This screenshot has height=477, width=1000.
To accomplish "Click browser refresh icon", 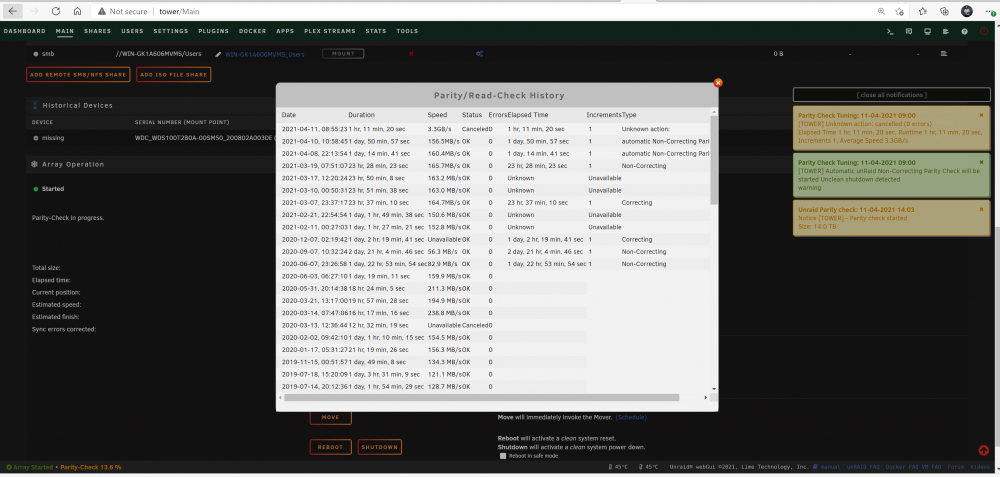I will 55,11.
